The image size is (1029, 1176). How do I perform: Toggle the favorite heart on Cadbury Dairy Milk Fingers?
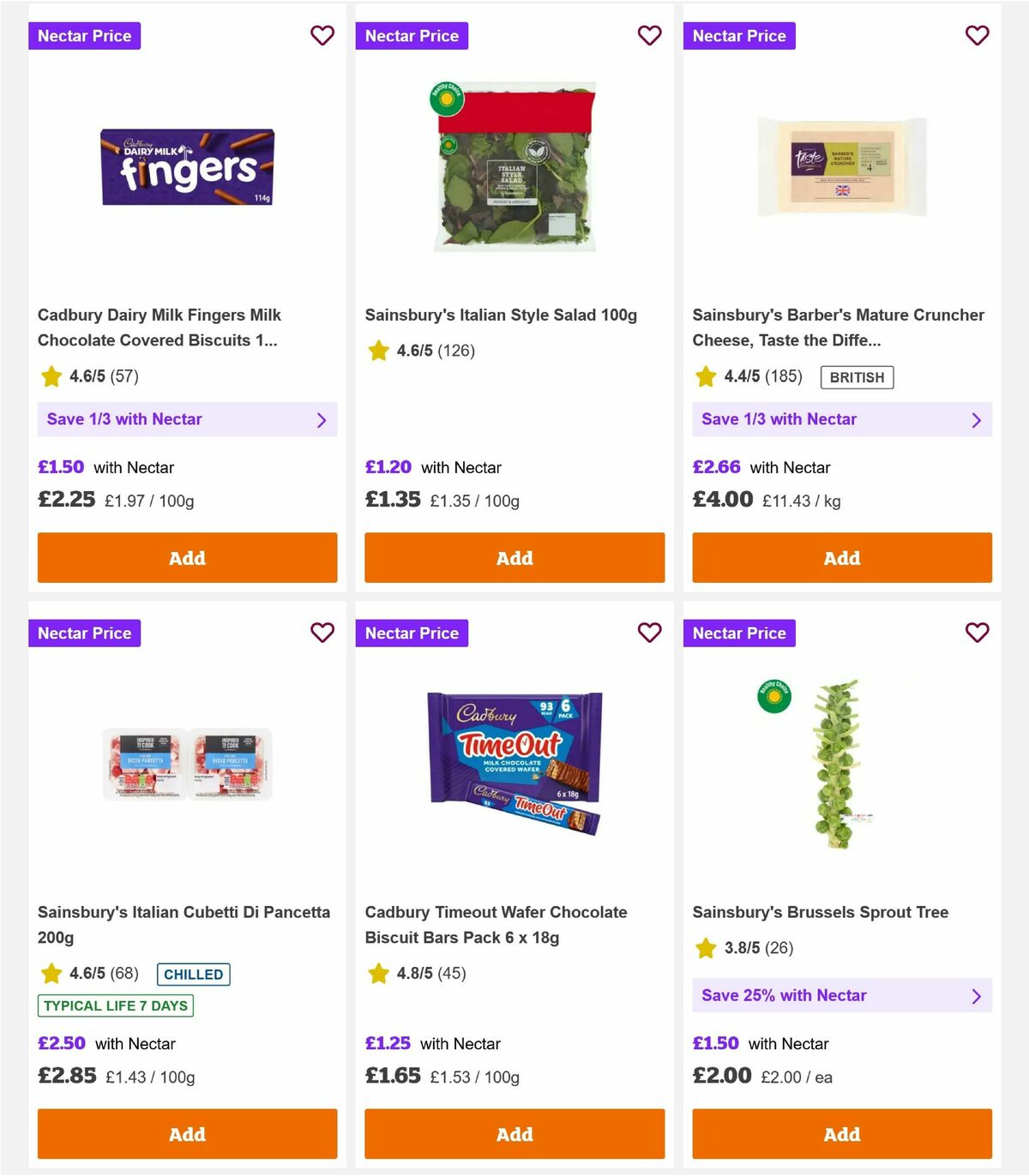point(322,36)
